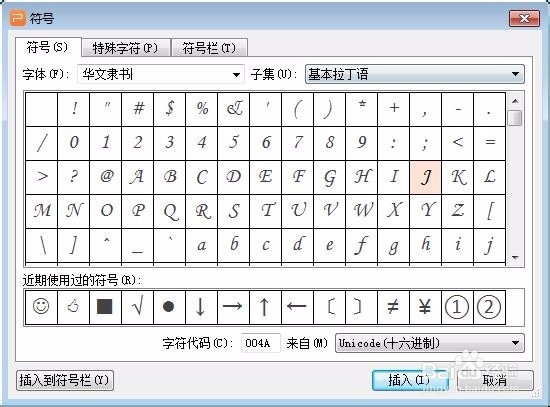Select the digit 0 cell
Screen dimensions: 550x407
point(73,143)
